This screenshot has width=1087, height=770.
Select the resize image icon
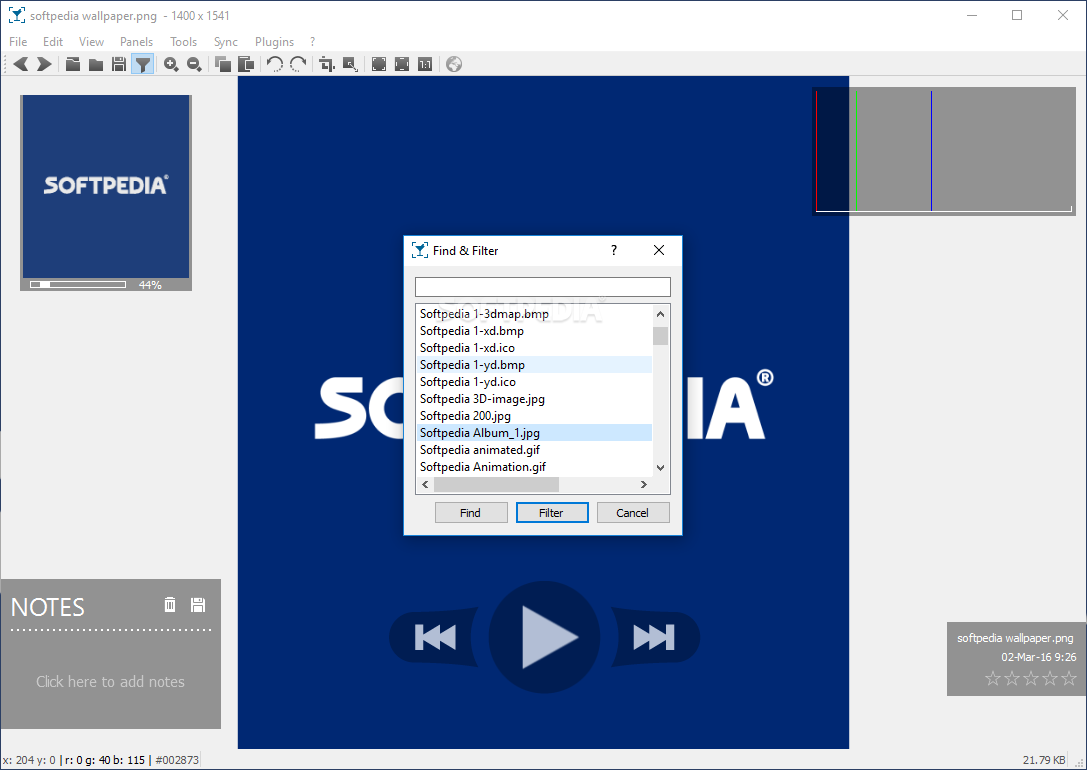(350, 64)
